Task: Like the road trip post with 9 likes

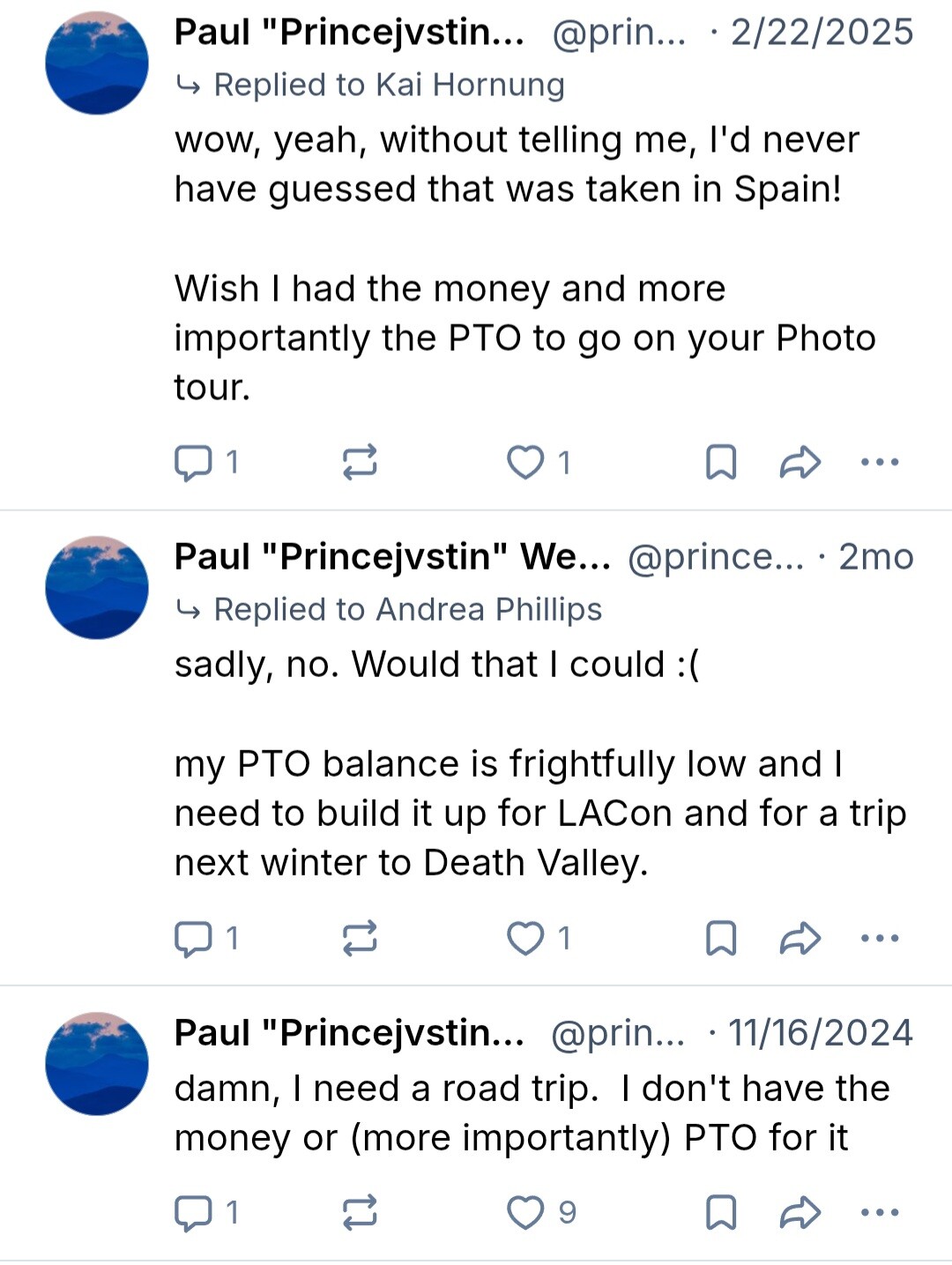Action: [525, 1213]
